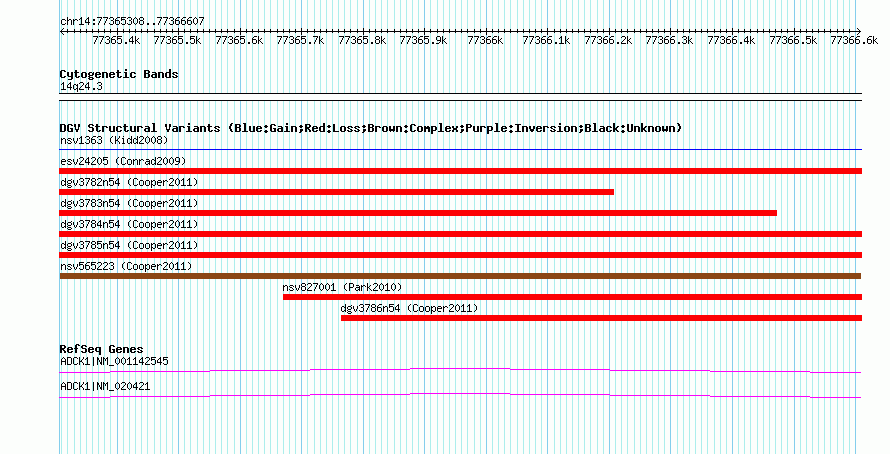Click the magenta ADCK1|NM_020421 transcript line
Image resolution: width=890 pixels, height=454 pixels.
pos(460,396)
